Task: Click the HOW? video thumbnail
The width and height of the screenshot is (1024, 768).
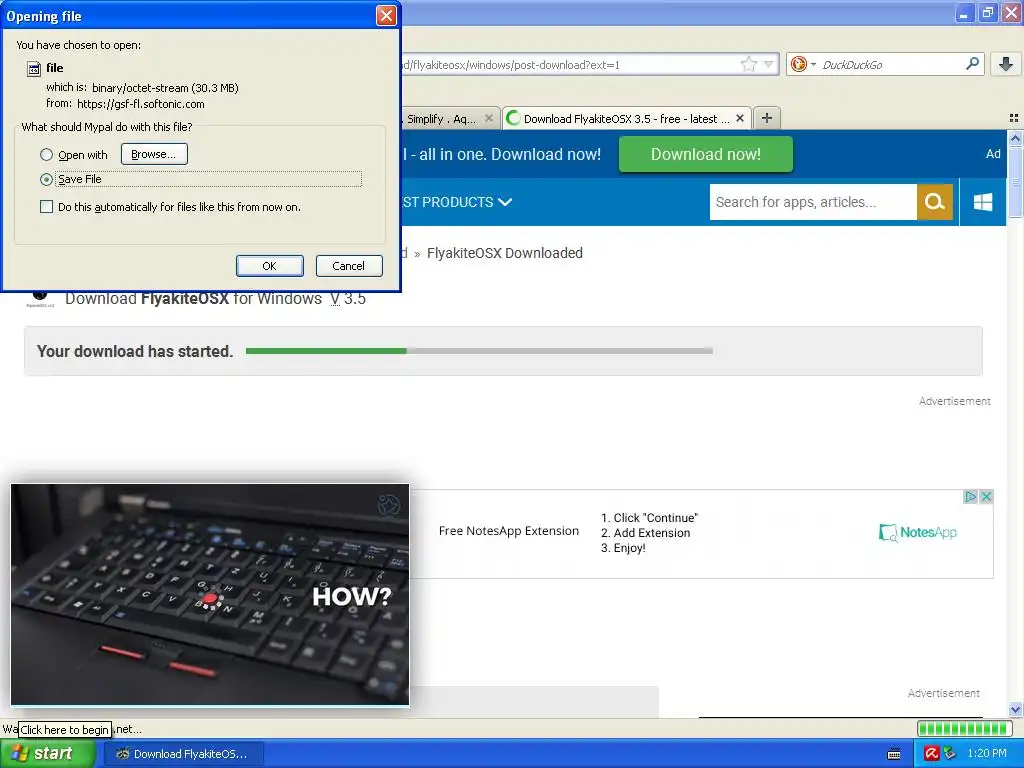Action: [x=210, y=595]
